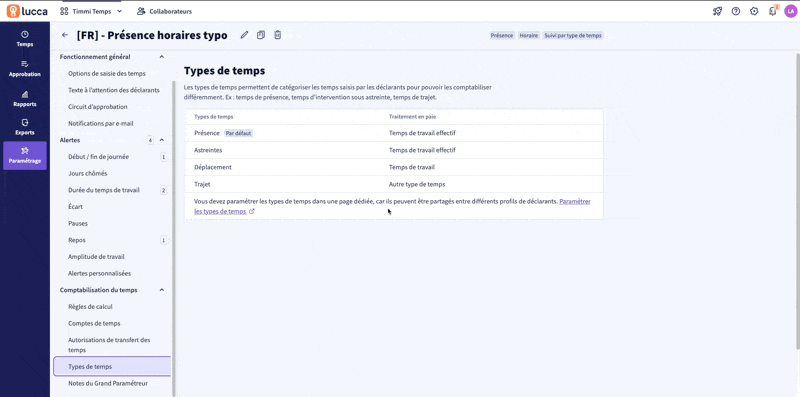800x397 pixels.
Task: Click the pencil edit icon beside title
Action: (244, 35)
